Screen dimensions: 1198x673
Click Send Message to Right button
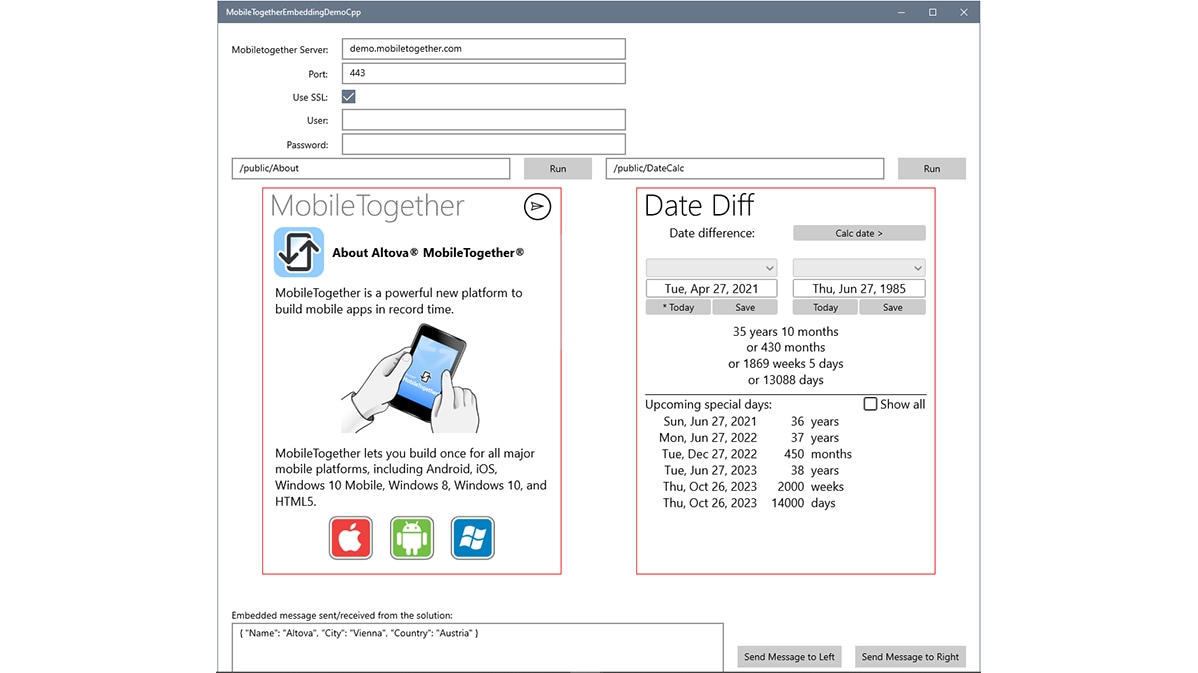tap(910, 657)
